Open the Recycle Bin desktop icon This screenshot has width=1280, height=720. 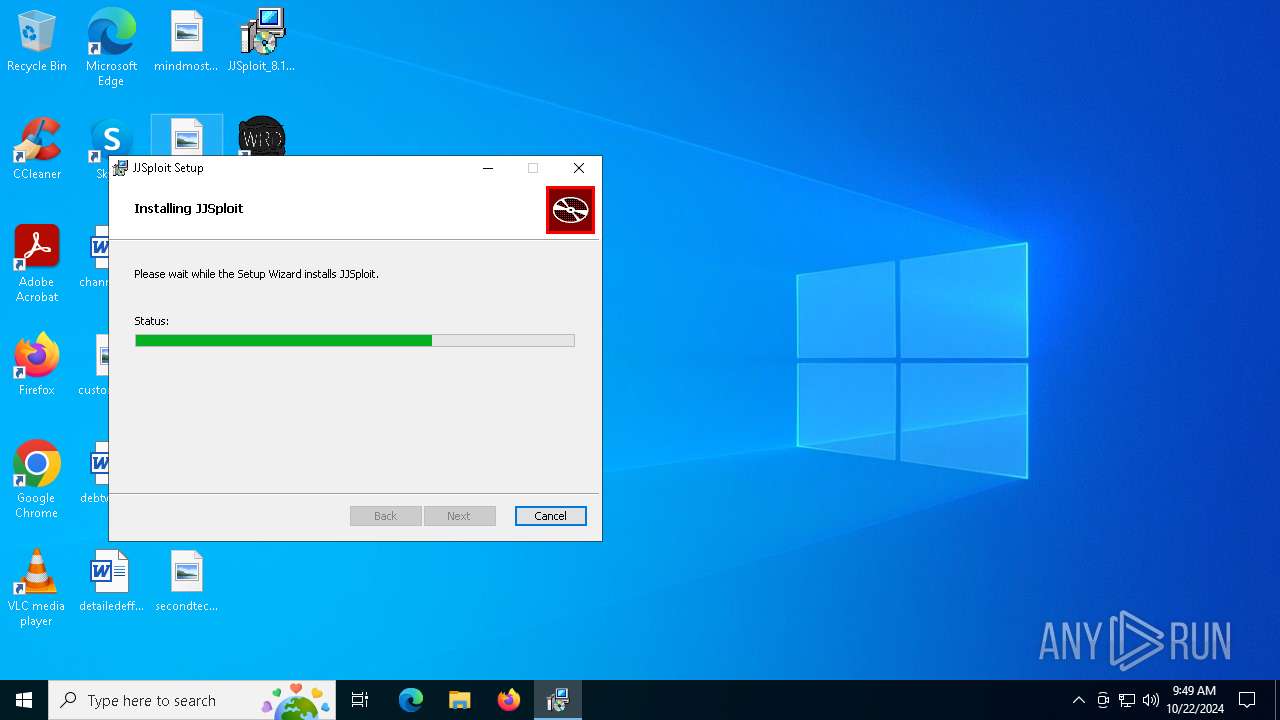tap(37, 42)
